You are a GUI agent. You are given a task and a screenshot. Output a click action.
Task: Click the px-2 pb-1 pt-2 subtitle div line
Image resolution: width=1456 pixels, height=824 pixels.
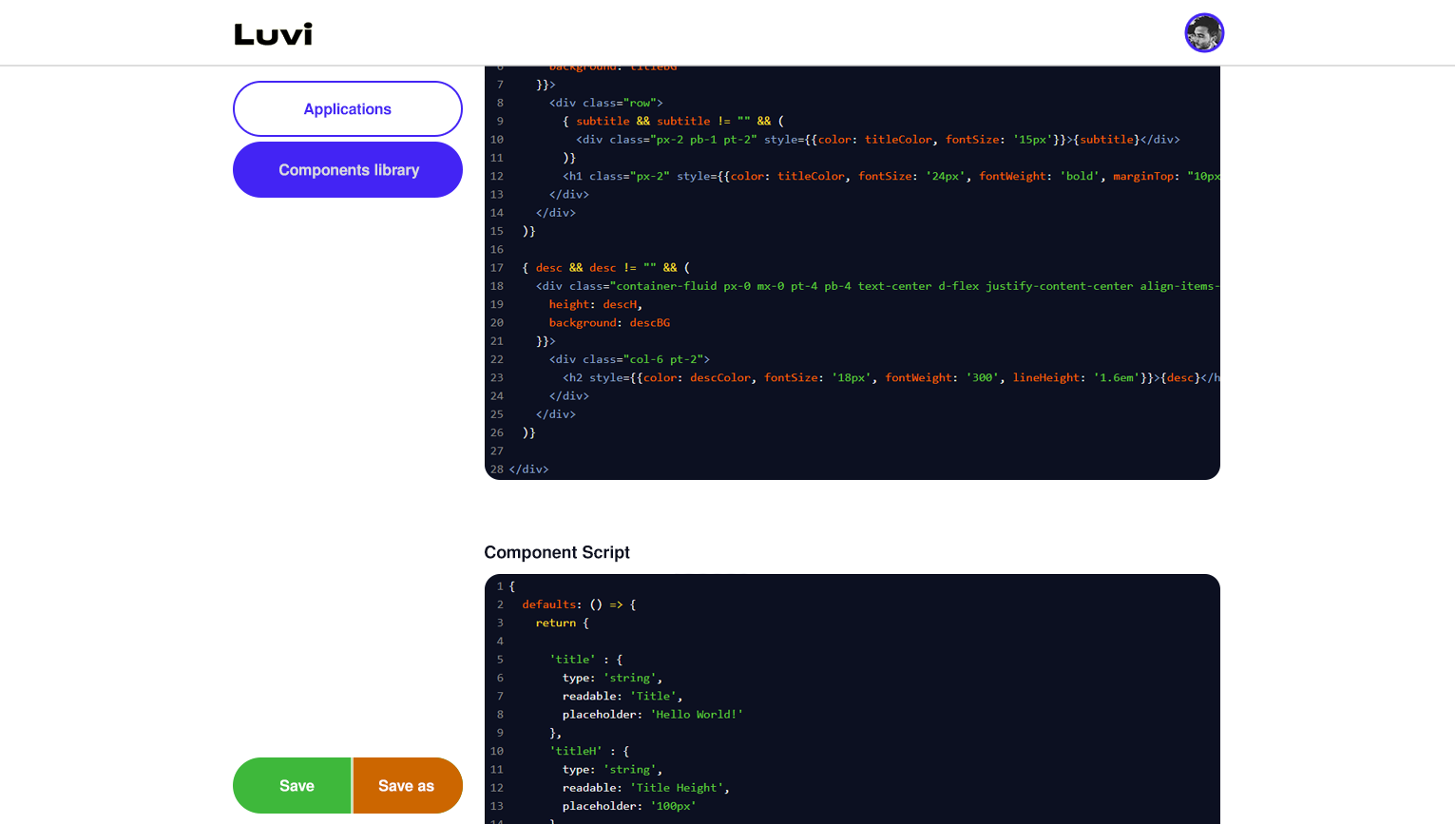coord(878,140)
